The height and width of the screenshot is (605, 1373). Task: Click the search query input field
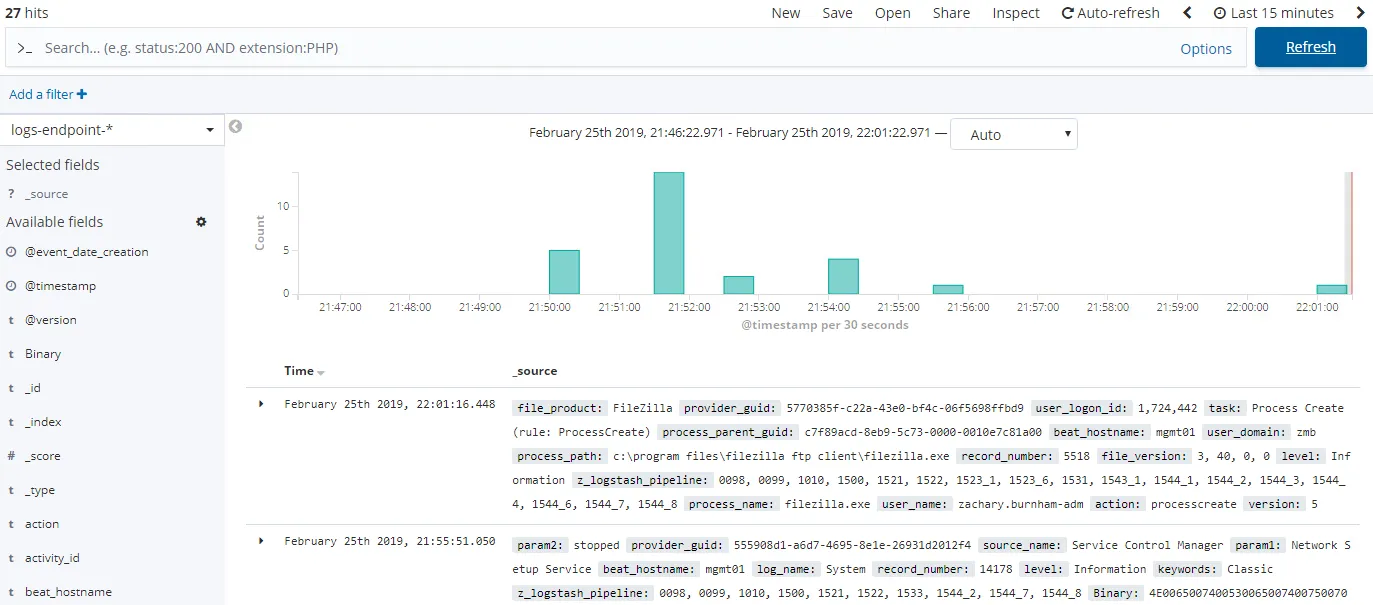pyautogui.click(x=605, y=48)
